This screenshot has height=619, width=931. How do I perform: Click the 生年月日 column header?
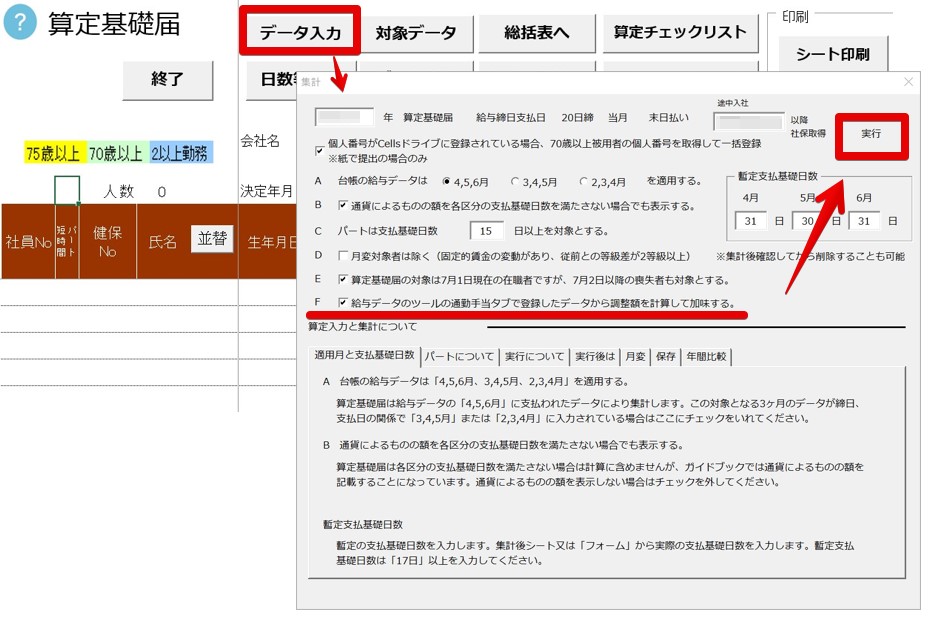271,242
